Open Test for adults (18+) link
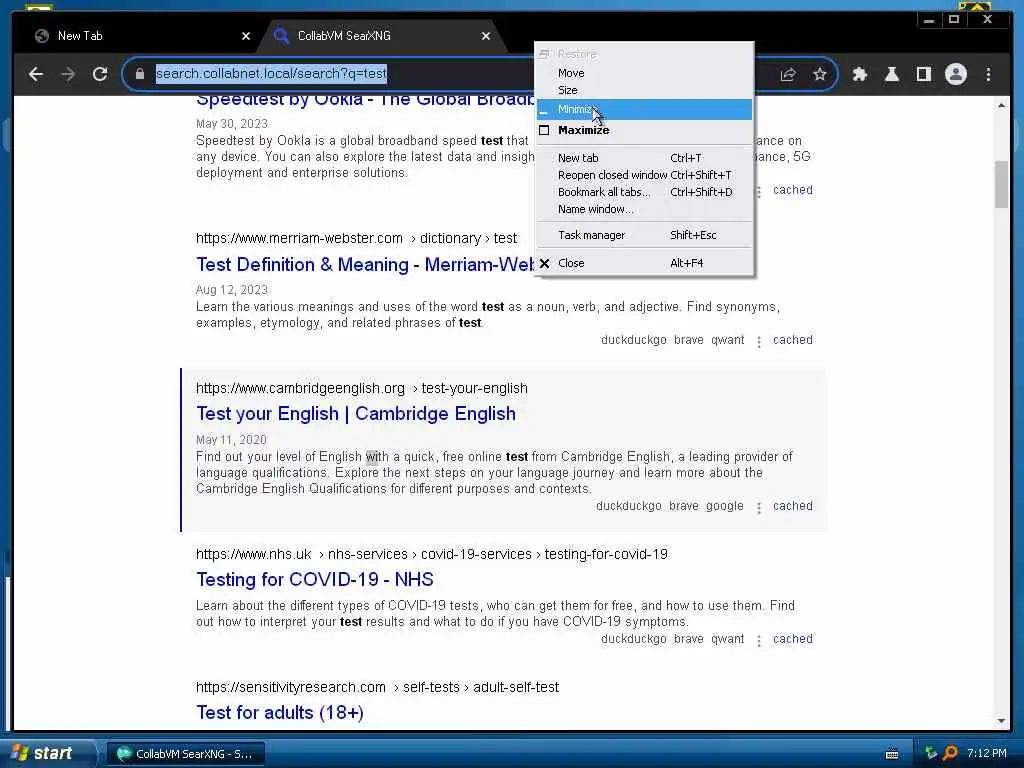The width and height of the screenshot is (1024, 768). 280,712
